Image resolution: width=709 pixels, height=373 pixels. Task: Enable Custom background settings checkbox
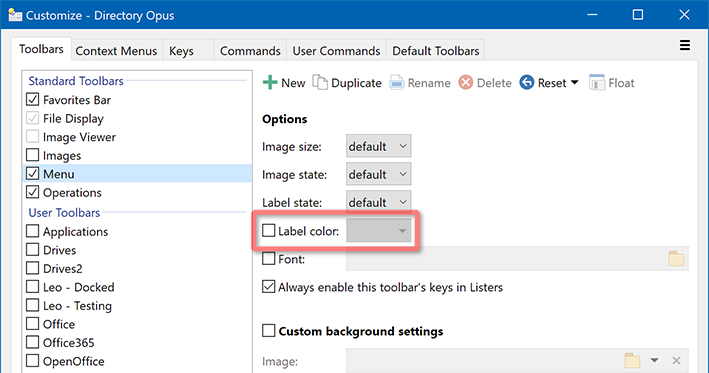[x=269, y=331]
